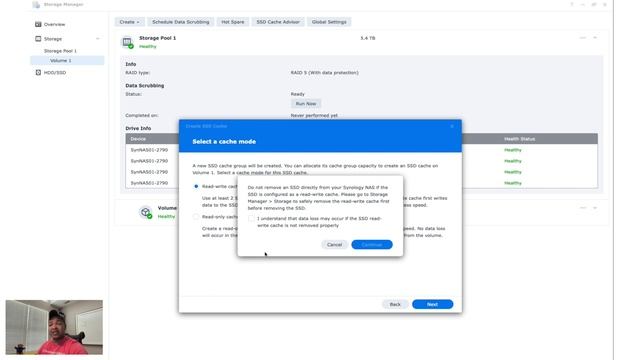The height and width of the screenshot is (360, 640).
Task: Collapse the Volume panel
Action: (x=595, y=208)
